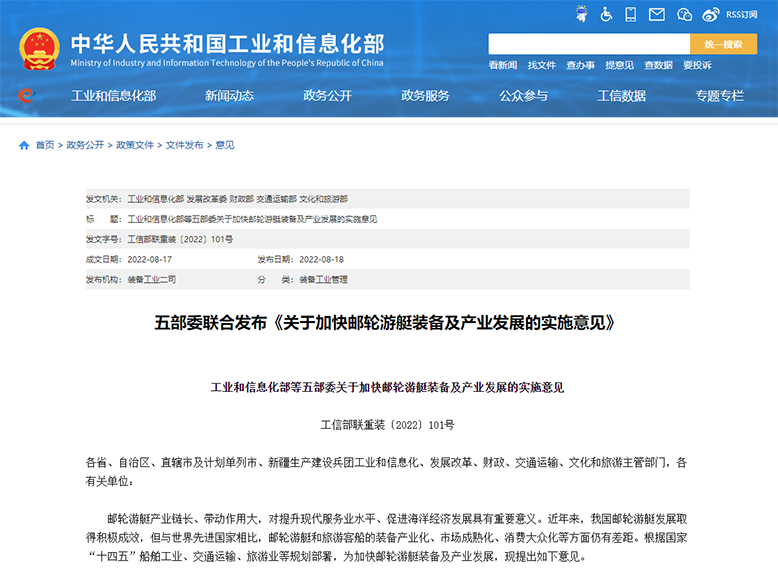Click the RSS订阅 link
Viewport: 778px width, 579px height.
(x=742, y=14)
